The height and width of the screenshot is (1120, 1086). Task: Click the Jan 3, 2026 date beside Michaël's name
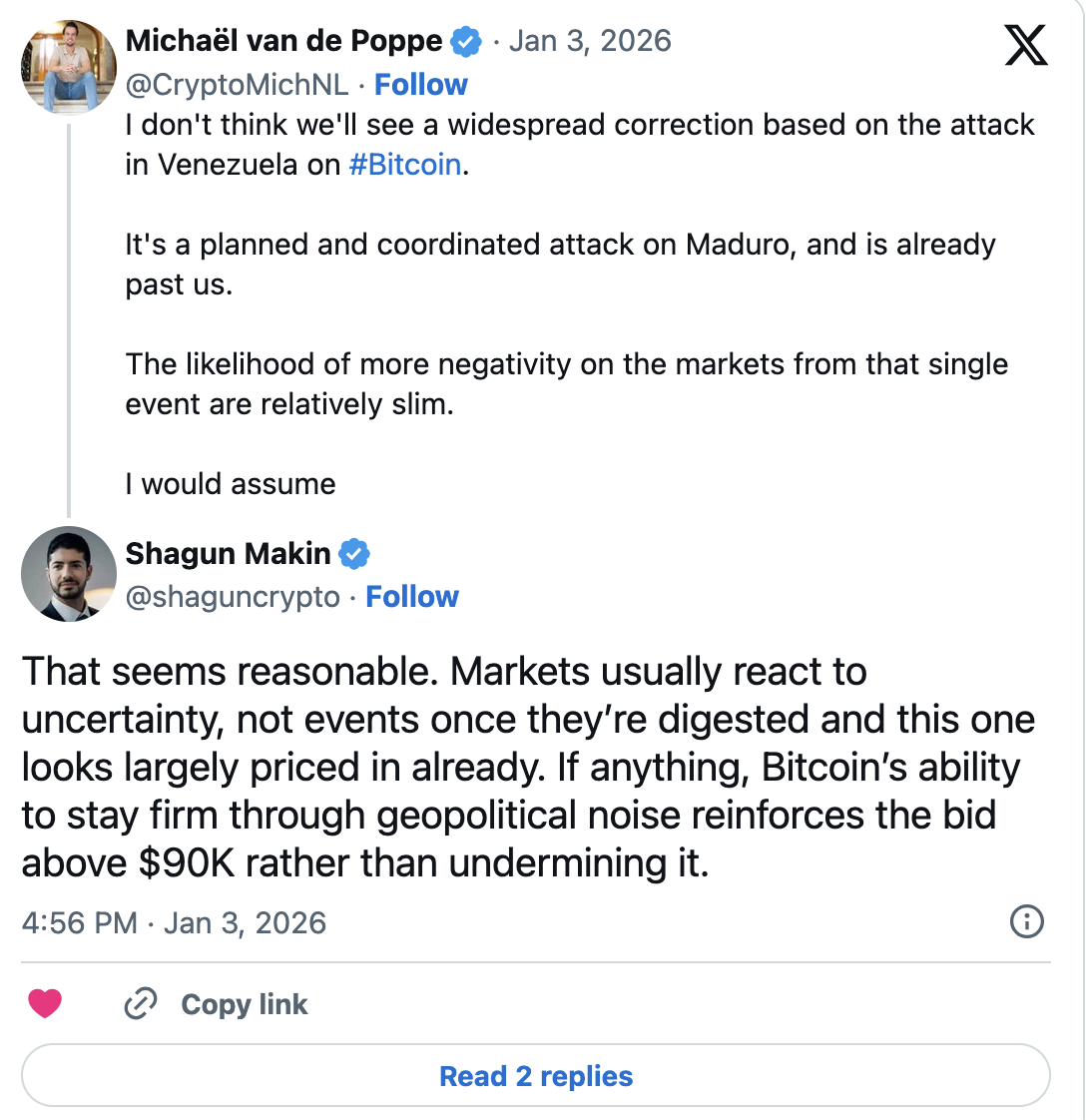pos(590,42)
